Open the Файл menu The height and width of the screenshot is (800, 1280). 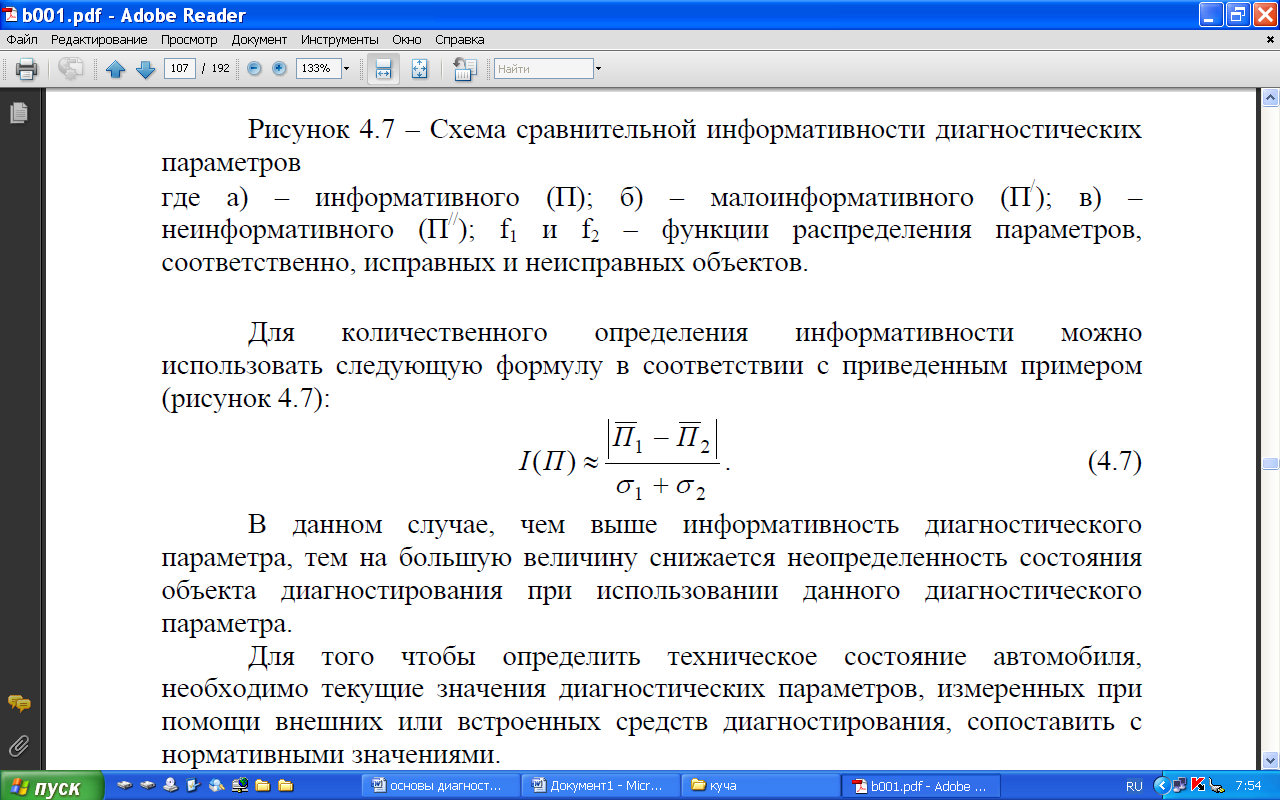22,40
